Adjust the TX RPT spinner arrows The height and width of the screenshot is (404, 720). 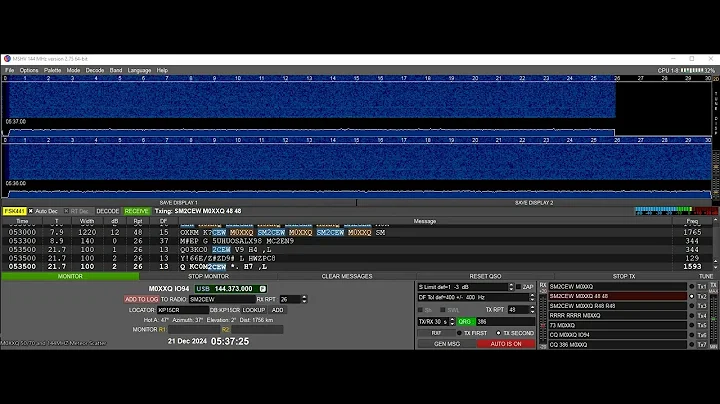(x=533, y=310)
